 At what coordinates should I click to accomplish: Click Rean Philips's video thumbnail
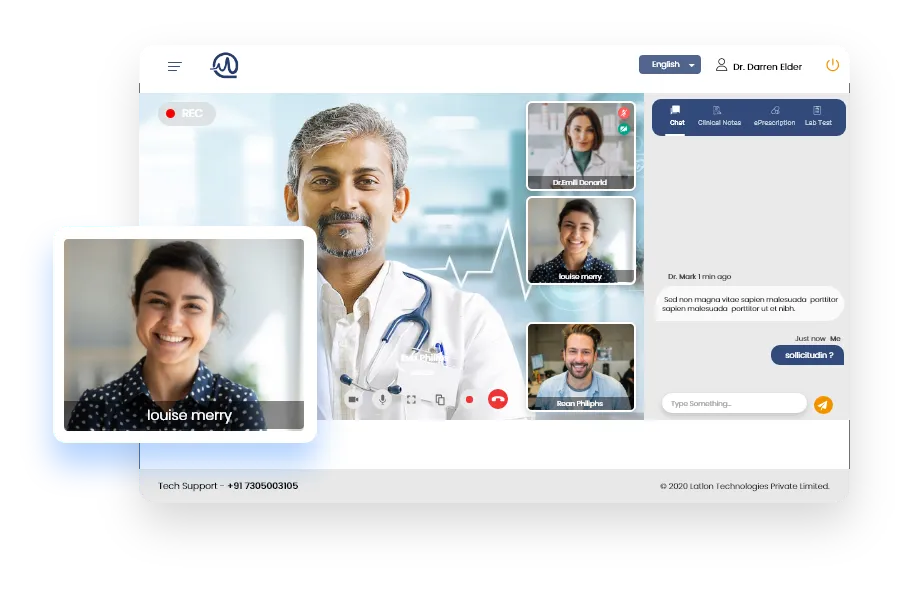[580, 366]
